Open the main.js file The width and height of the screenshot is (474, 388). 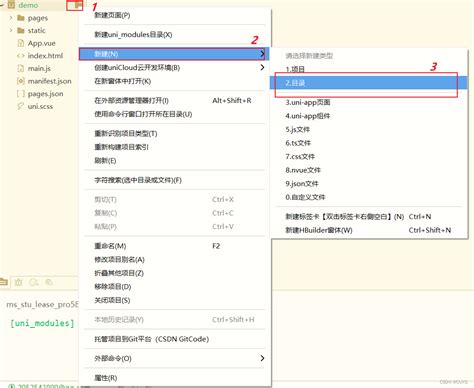[x=39, y=68]
